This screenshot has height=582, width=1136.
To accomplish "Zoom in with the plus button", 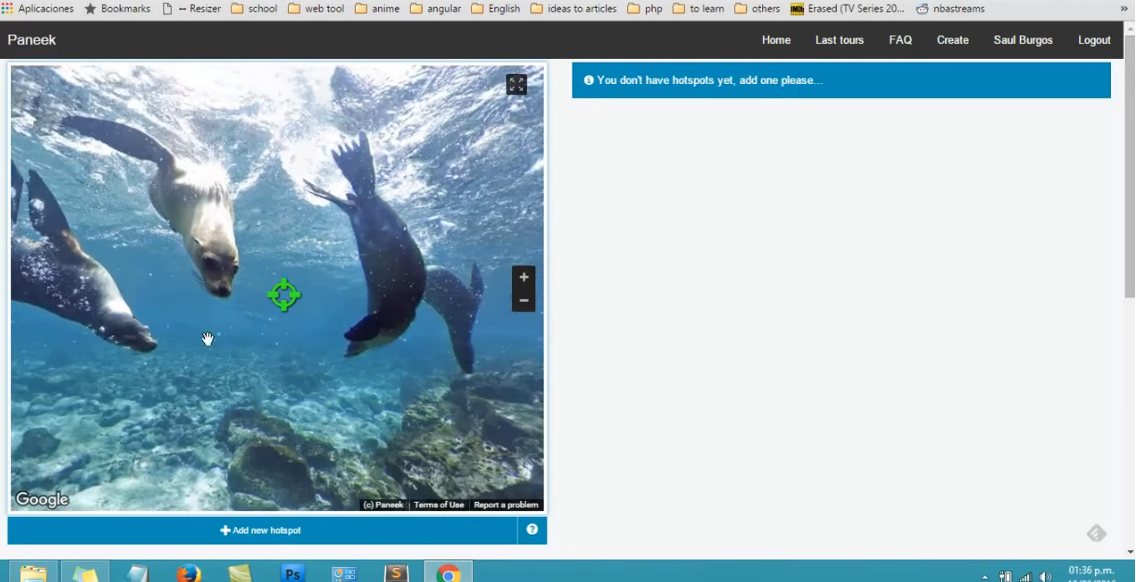I will (523, 277).
